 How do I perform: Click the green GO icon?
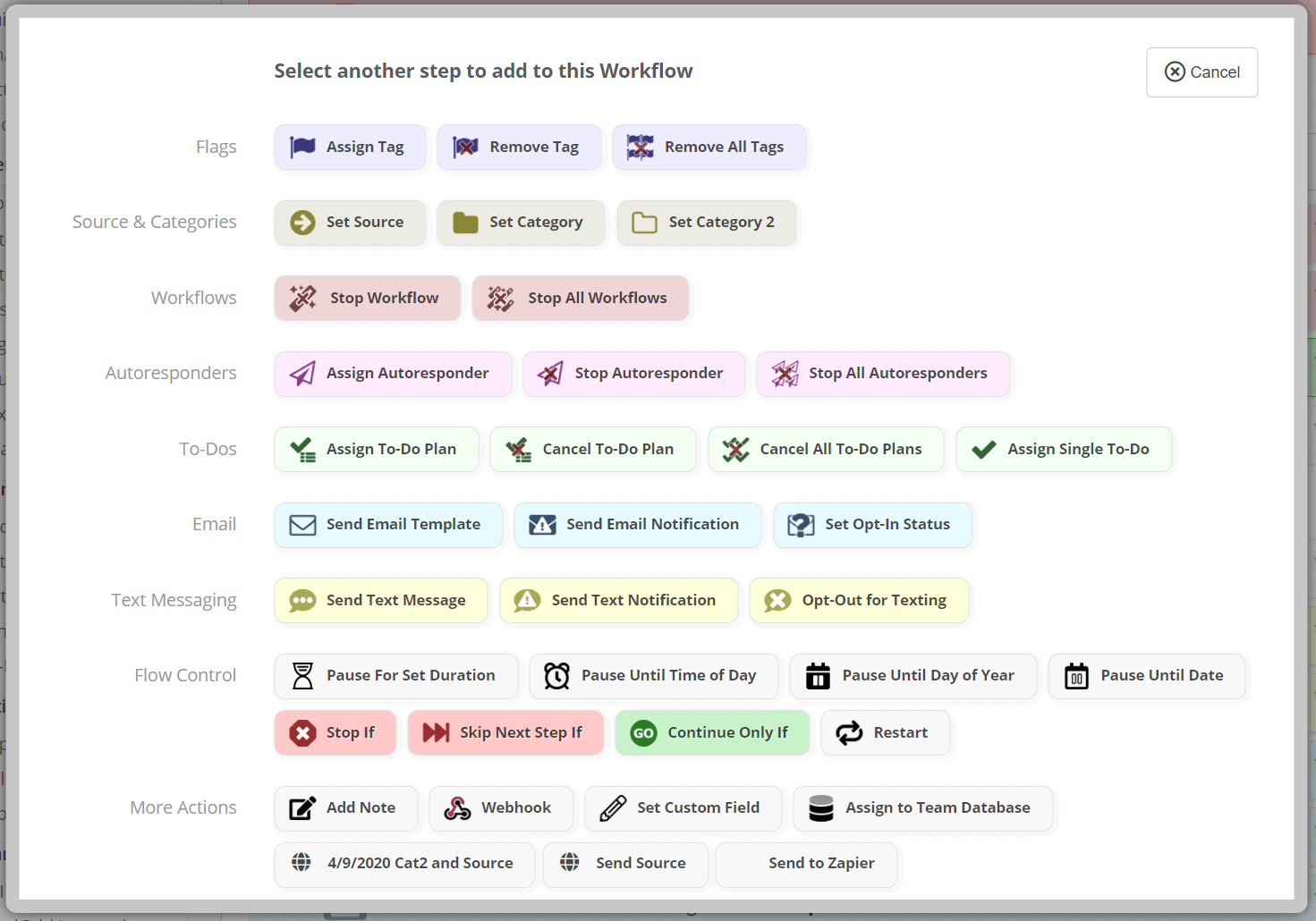[643, 733]
